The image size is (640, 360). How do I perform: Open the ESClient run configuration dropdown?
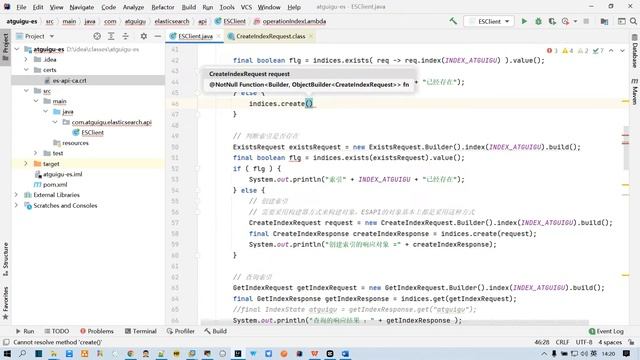pos(489,21)
